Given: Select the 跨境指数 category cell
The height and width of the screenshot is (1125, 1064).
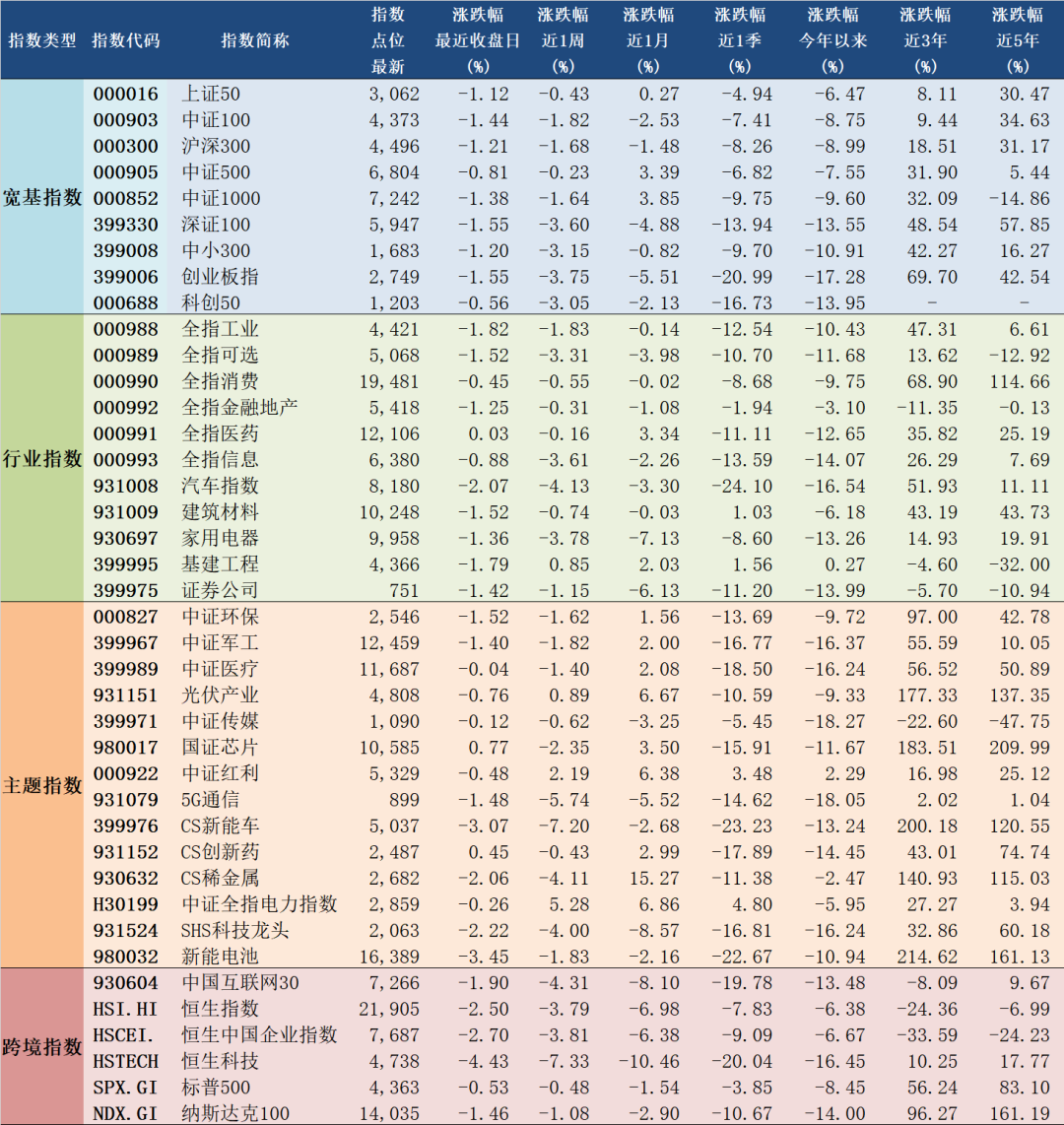Looking at the screenshot, I should click(x=42, y=1047).
